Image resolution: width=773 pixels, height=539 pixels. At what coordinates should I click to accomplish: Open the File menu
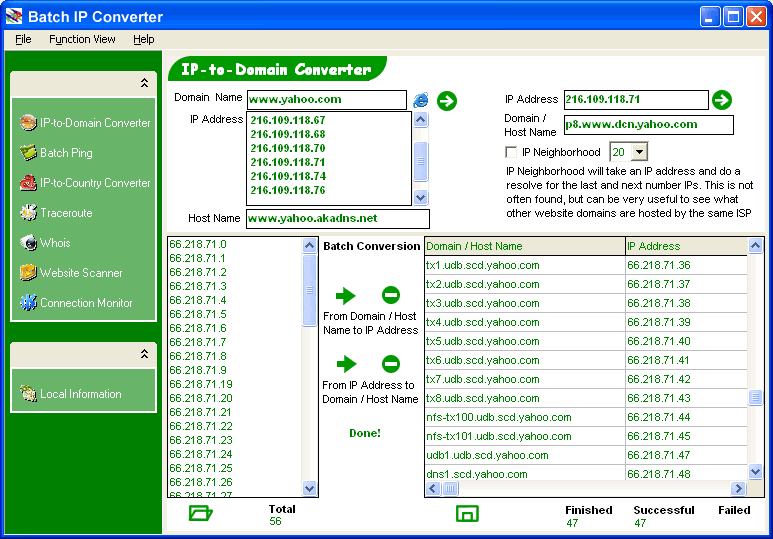(x=23, y=39)
